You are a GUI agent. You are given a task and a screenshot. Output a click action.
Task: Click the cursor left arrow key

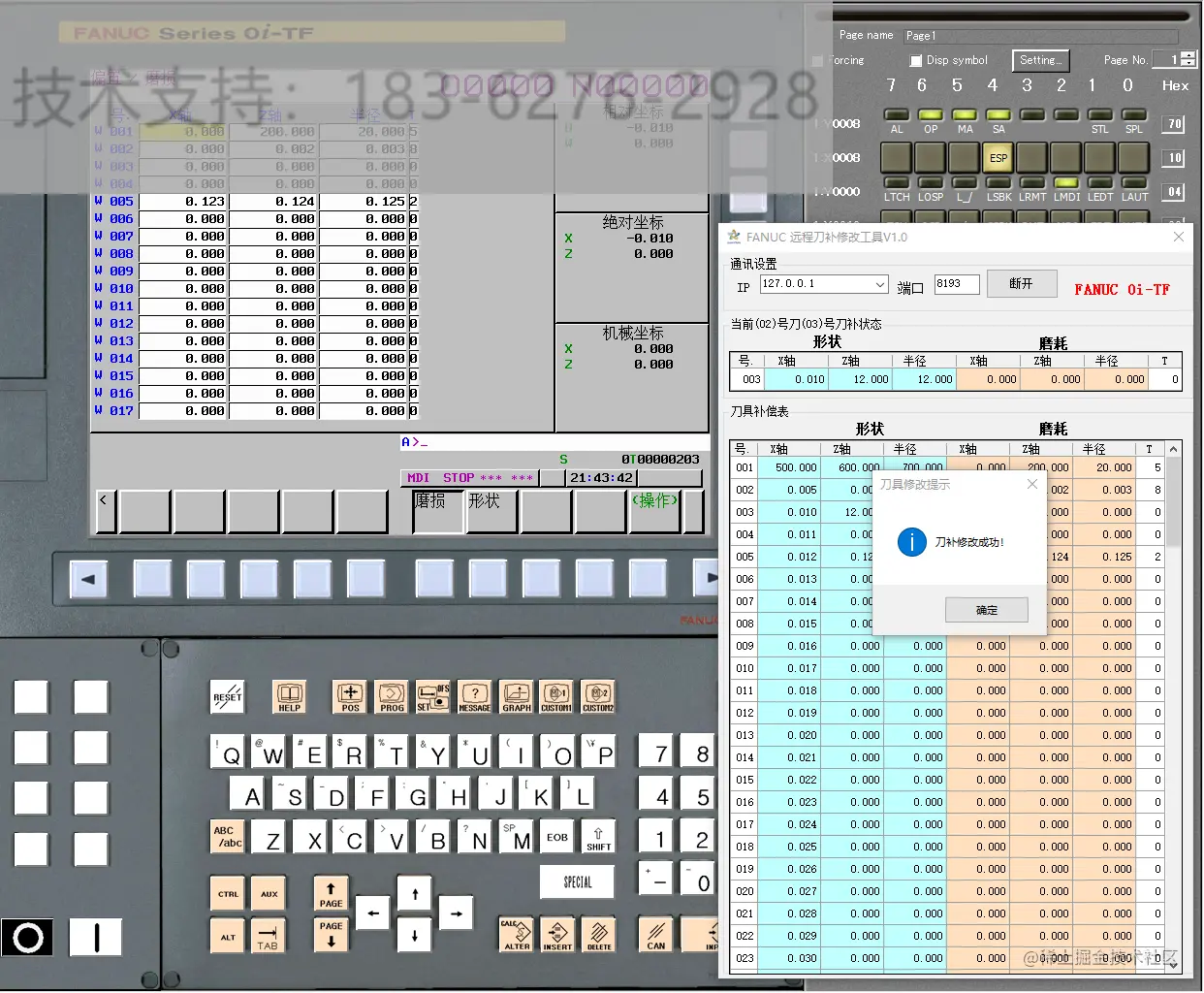(373, 913)
